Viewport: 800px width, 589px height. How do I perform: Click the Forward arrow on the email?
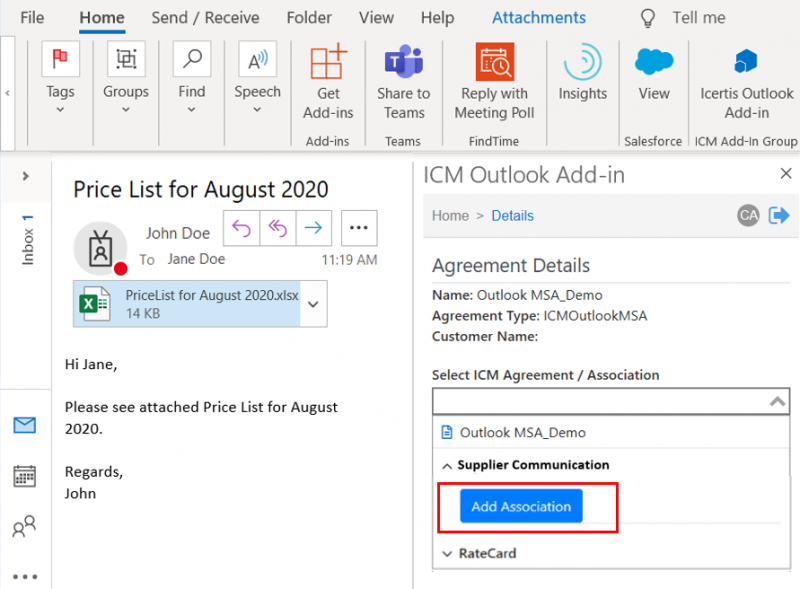(x=316, y=229)
